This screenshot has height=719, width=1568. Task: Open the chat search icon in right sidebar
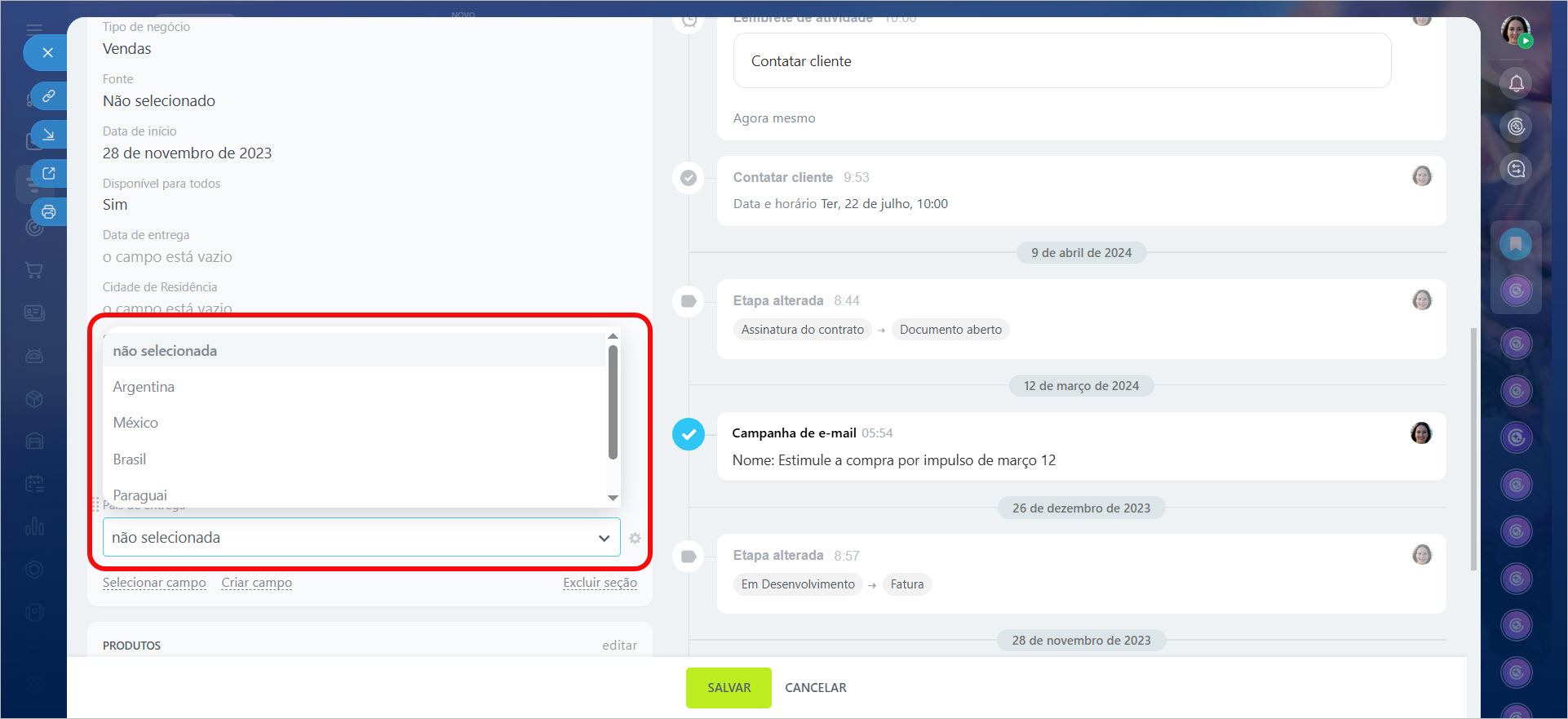point(1516,169)
